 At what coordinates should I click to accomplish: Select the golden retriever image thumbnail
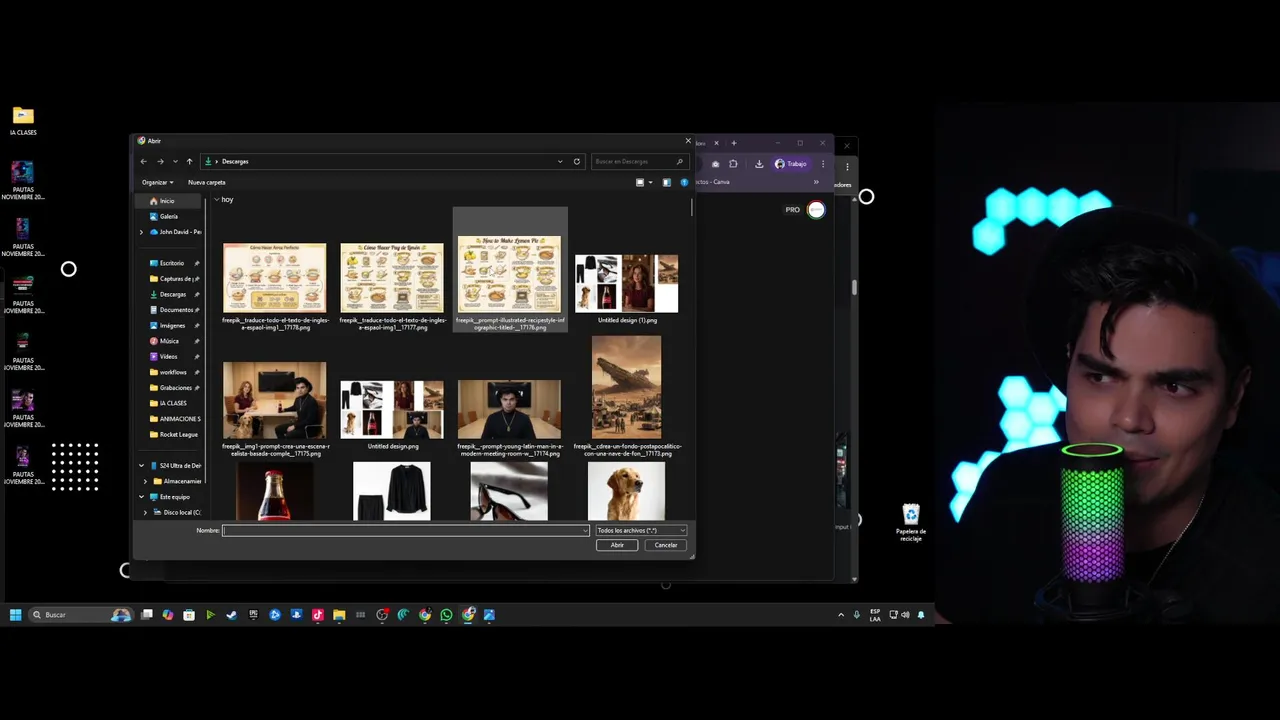627,491
